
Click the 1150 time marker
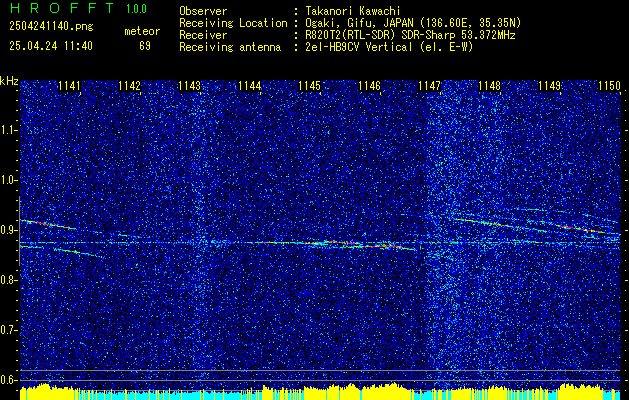point(609,85)
